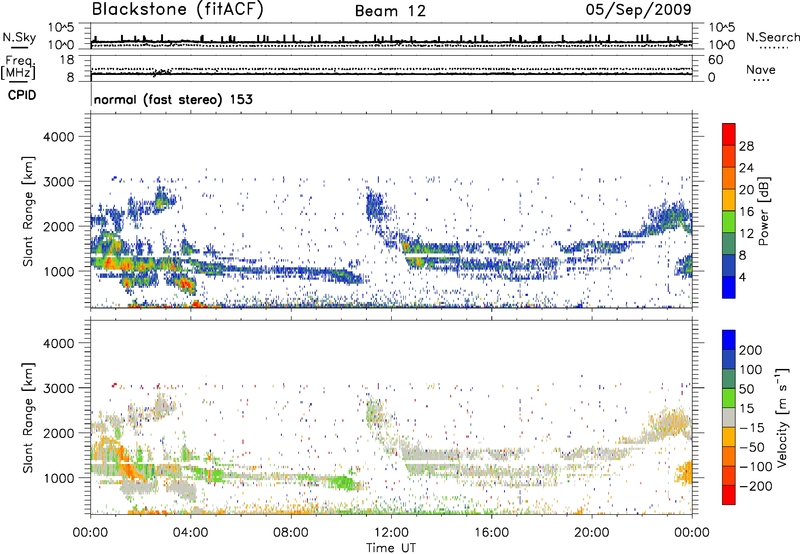Click the date '05/Sep/2009'

638,10
